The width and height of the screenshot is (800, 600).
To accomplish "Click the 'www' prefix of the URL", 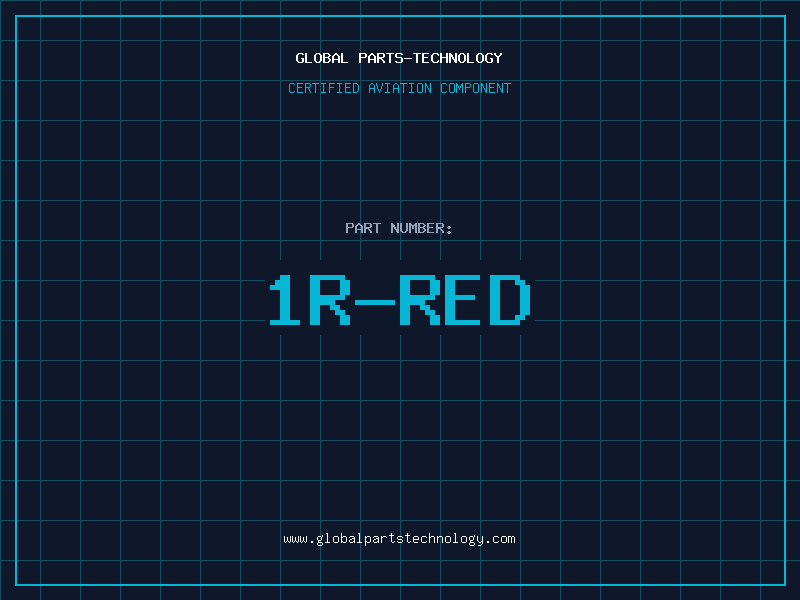I will [x=295, y=539].
